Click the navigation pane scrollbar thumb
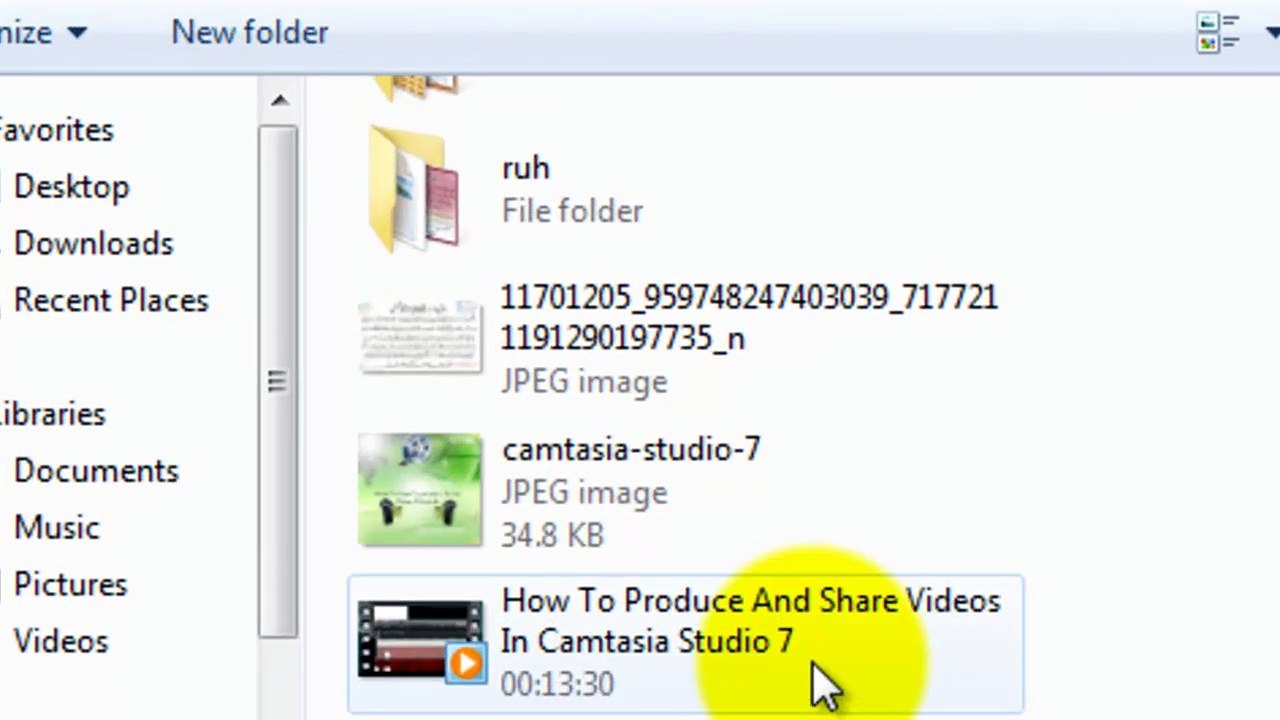 278,381
